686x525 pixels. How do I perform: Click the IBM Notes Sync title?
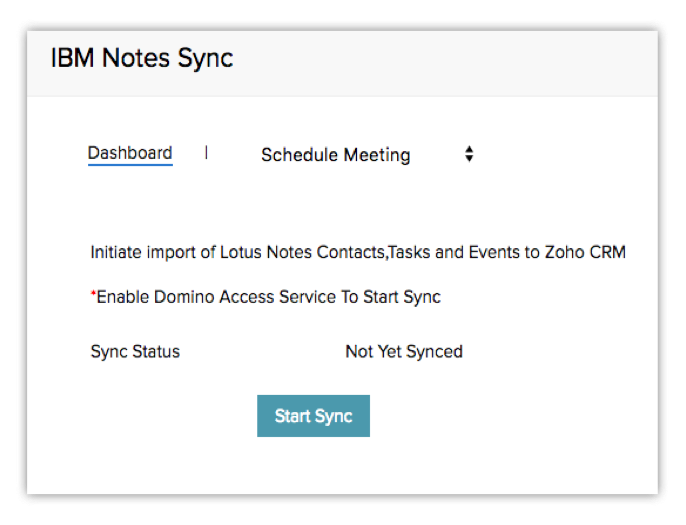[141, 58]
